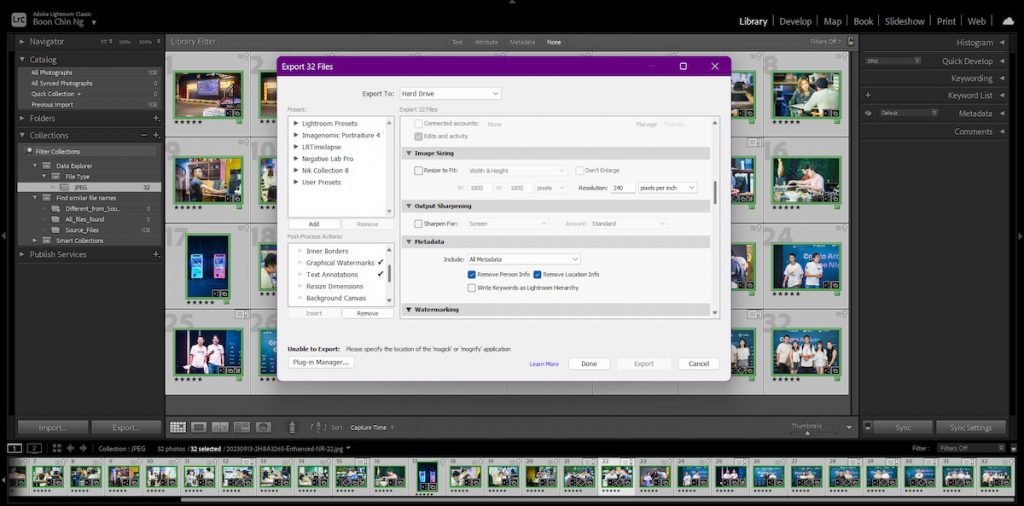Screen dimensions: 1024x506
Task: Collapse the Watermarking section
Action: pyautogui.click(x=409, y=309)
